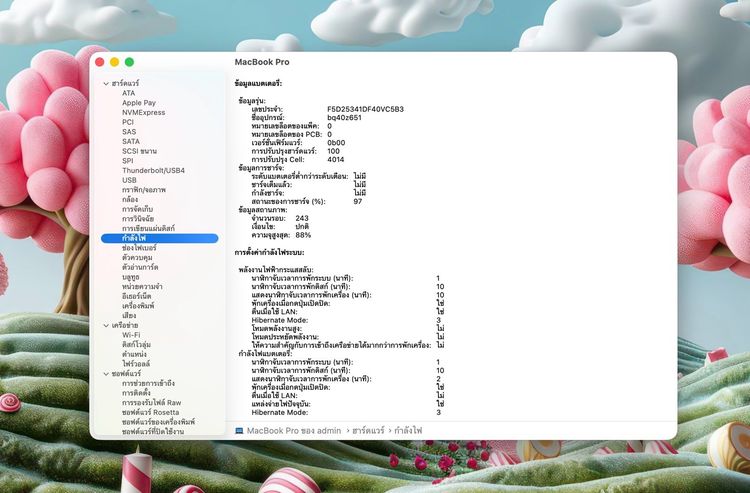Open ซอฟต์แวร์ Rosetta in the sidebar
Screen dimensions: 750x493
[151, 412]
